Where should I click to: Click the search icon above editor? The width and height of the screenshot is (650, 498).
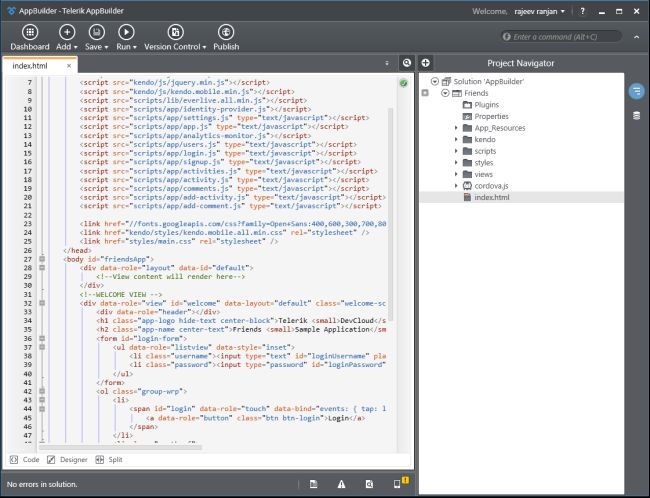click(407, 63)
